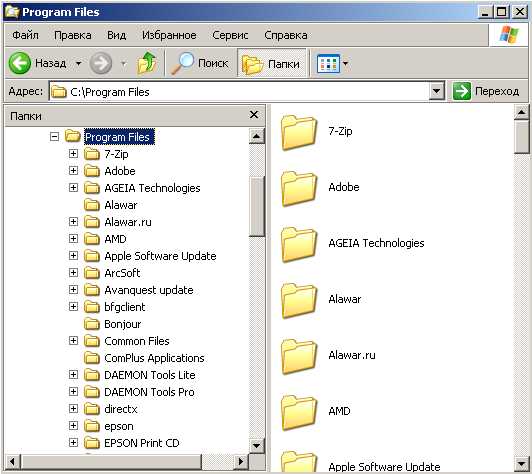
Task: Click the grey Forward arrow icon
Action: (x=101, y=63)
